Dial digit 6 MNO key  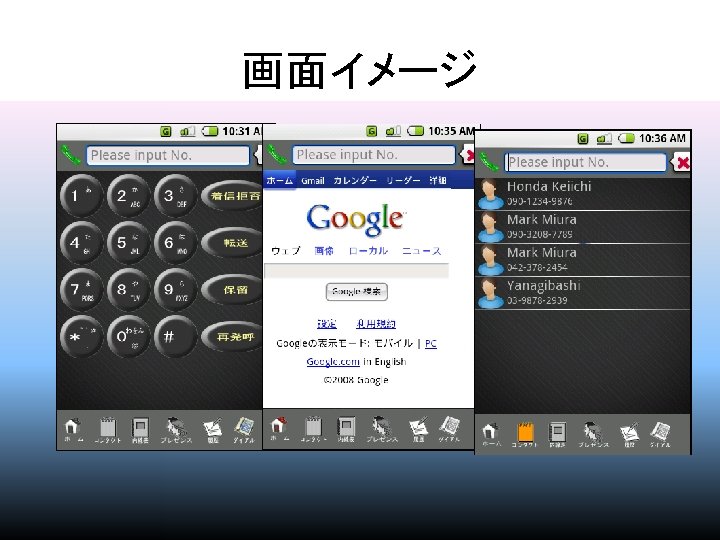pyautogui.click(x=175, y=242)
